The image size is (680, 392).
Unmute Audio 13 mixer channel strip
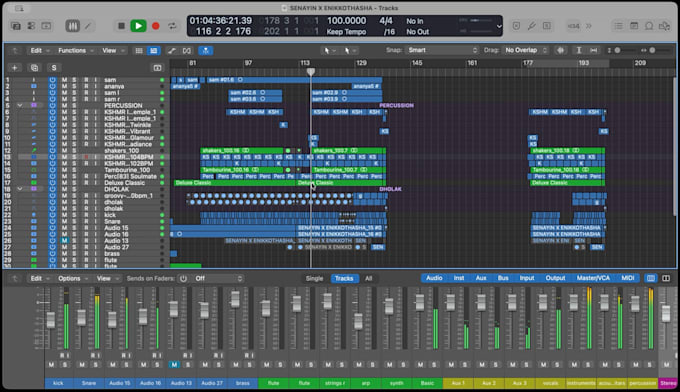coord(174,364)
